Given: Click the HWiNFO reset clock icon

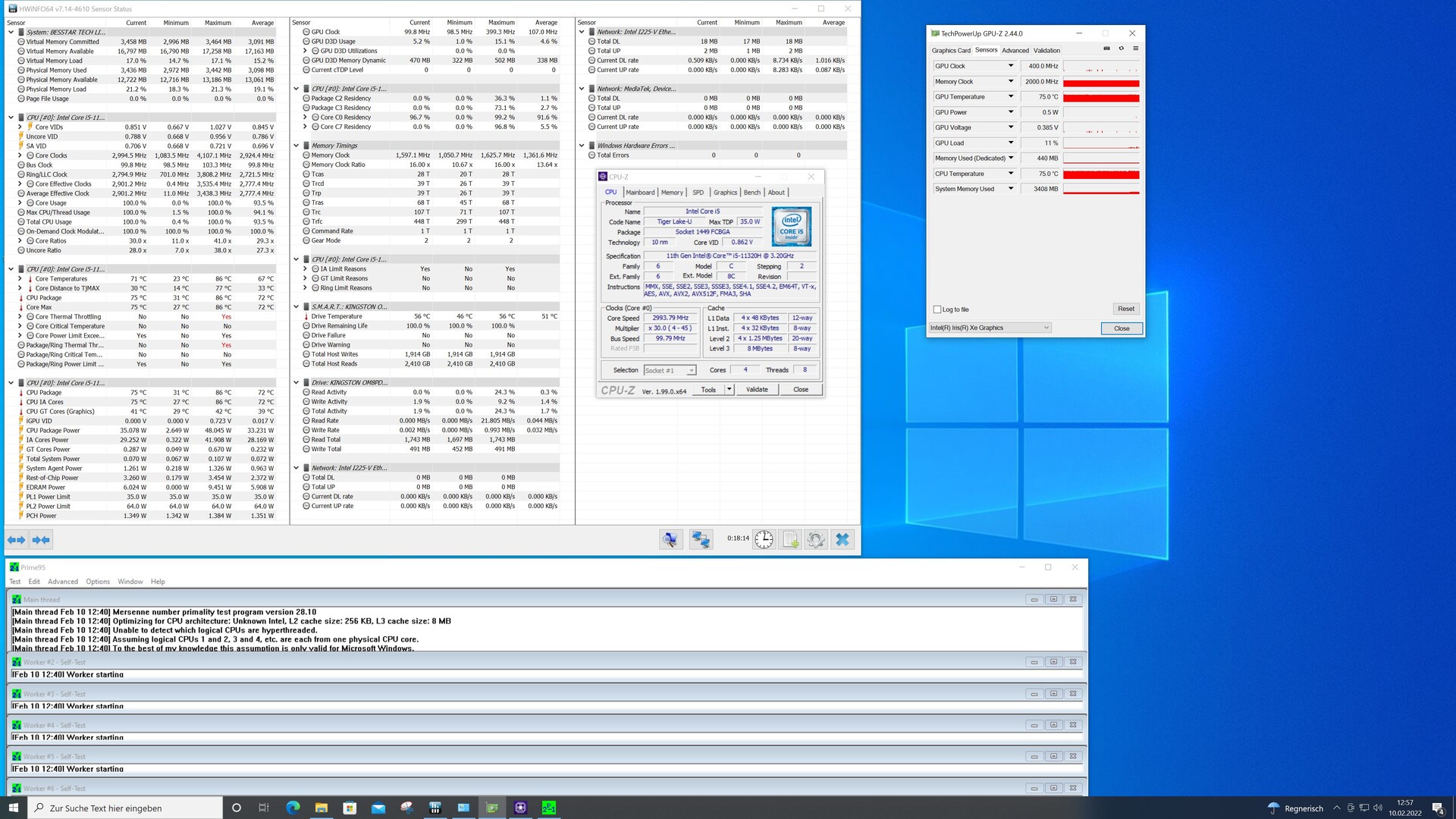Looking at the screenshot, I should 764,539.
